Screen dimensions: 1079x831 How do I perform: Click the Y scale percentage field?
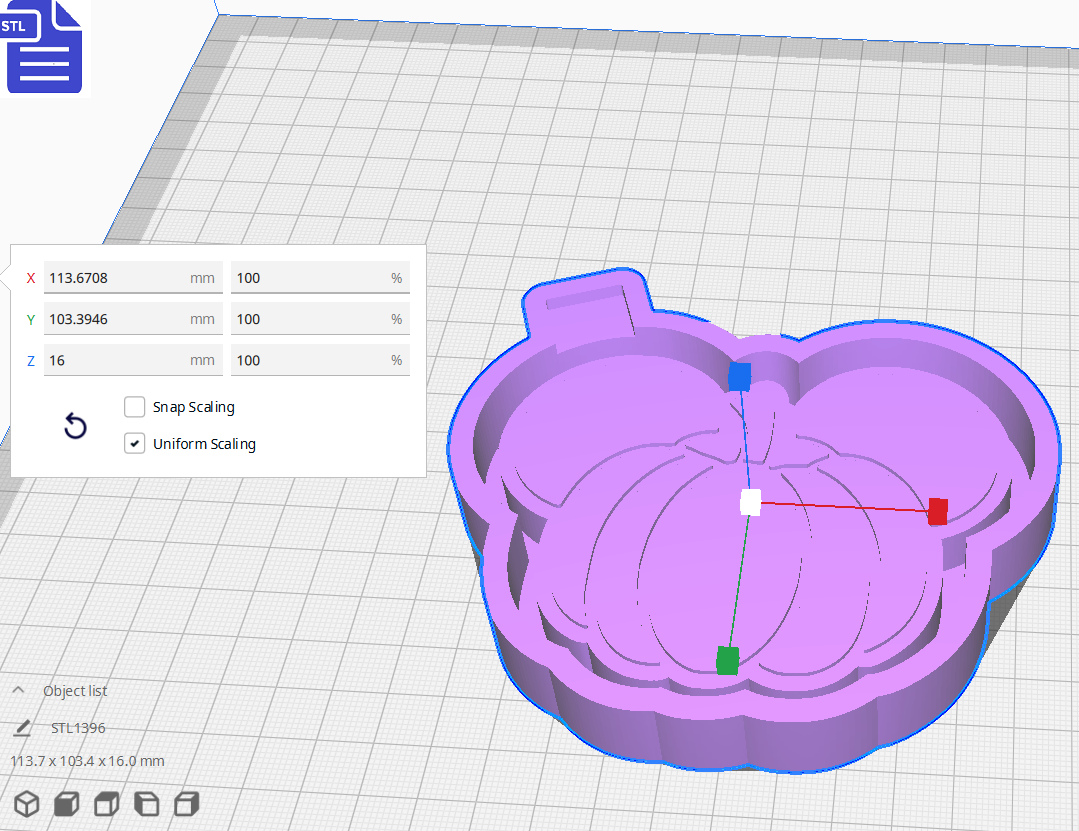(320, 318)
